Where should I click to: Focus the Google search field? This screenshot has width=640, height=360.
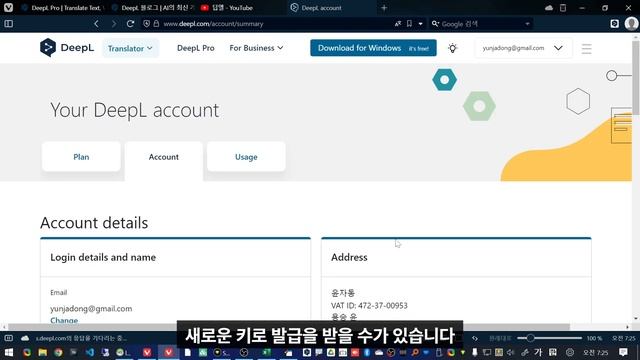tap(482, 24)
